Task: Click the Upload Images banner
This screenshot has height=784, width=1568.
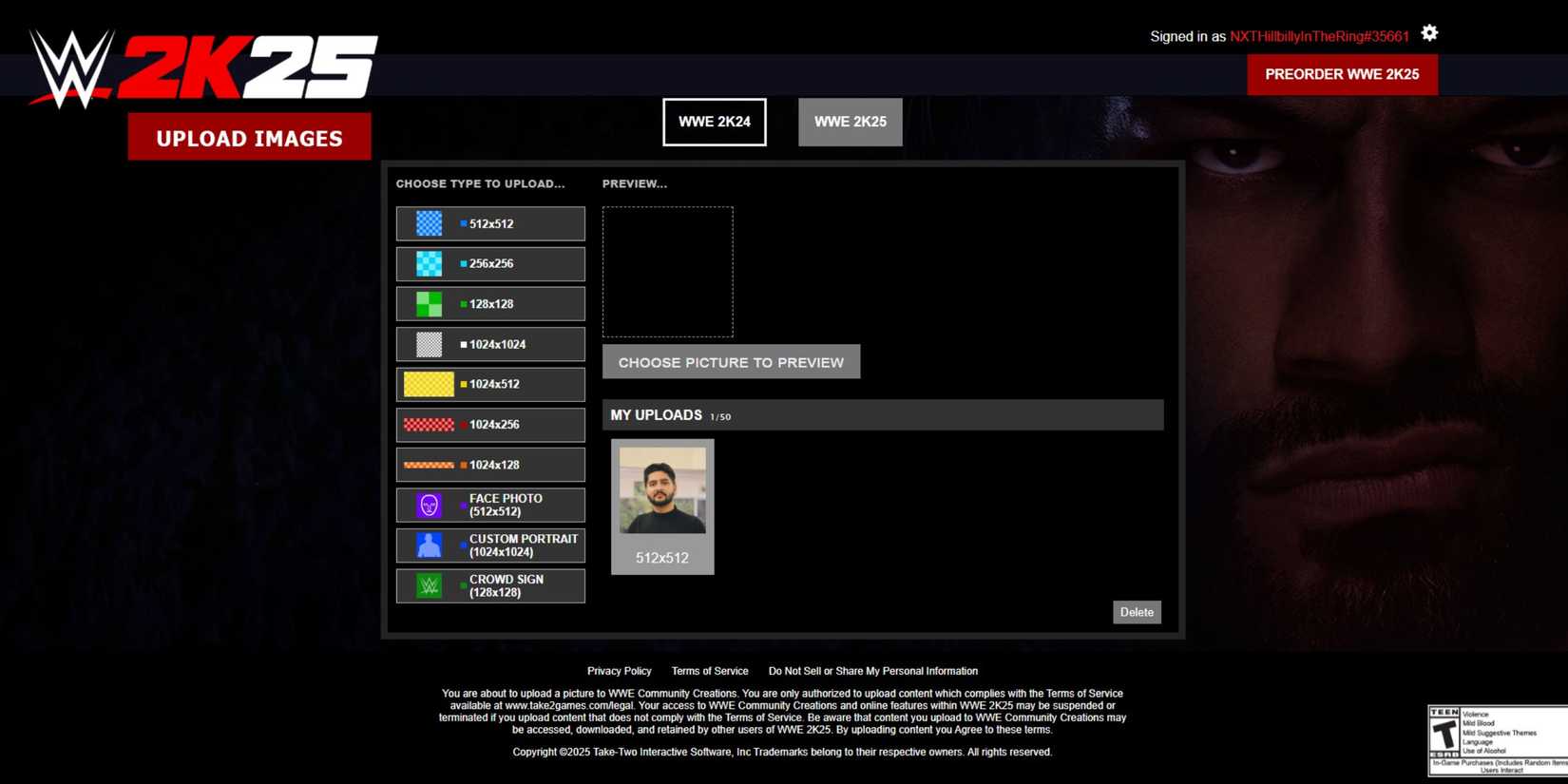Action: 250,138
